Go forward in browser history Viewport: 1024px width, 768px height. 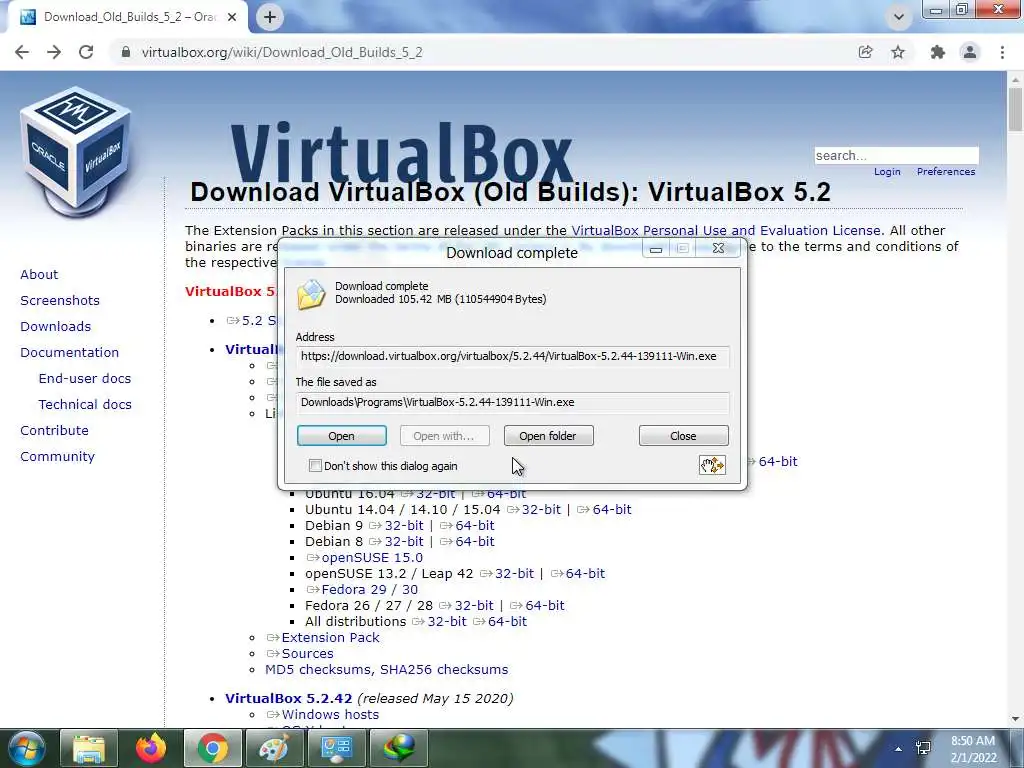pos(54,52)
